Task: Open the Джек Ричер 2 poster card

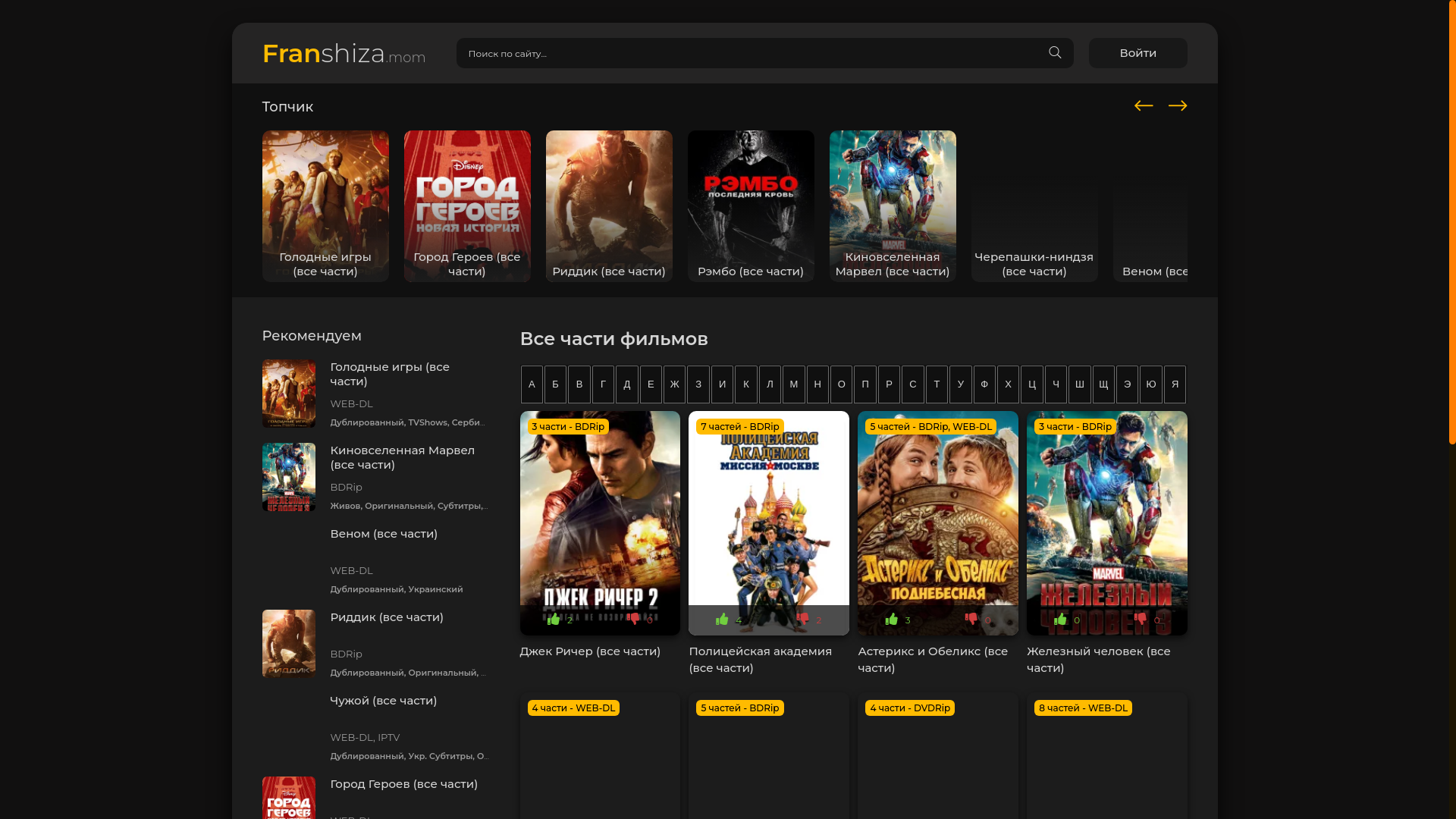Action: click(x=600, y=523)
